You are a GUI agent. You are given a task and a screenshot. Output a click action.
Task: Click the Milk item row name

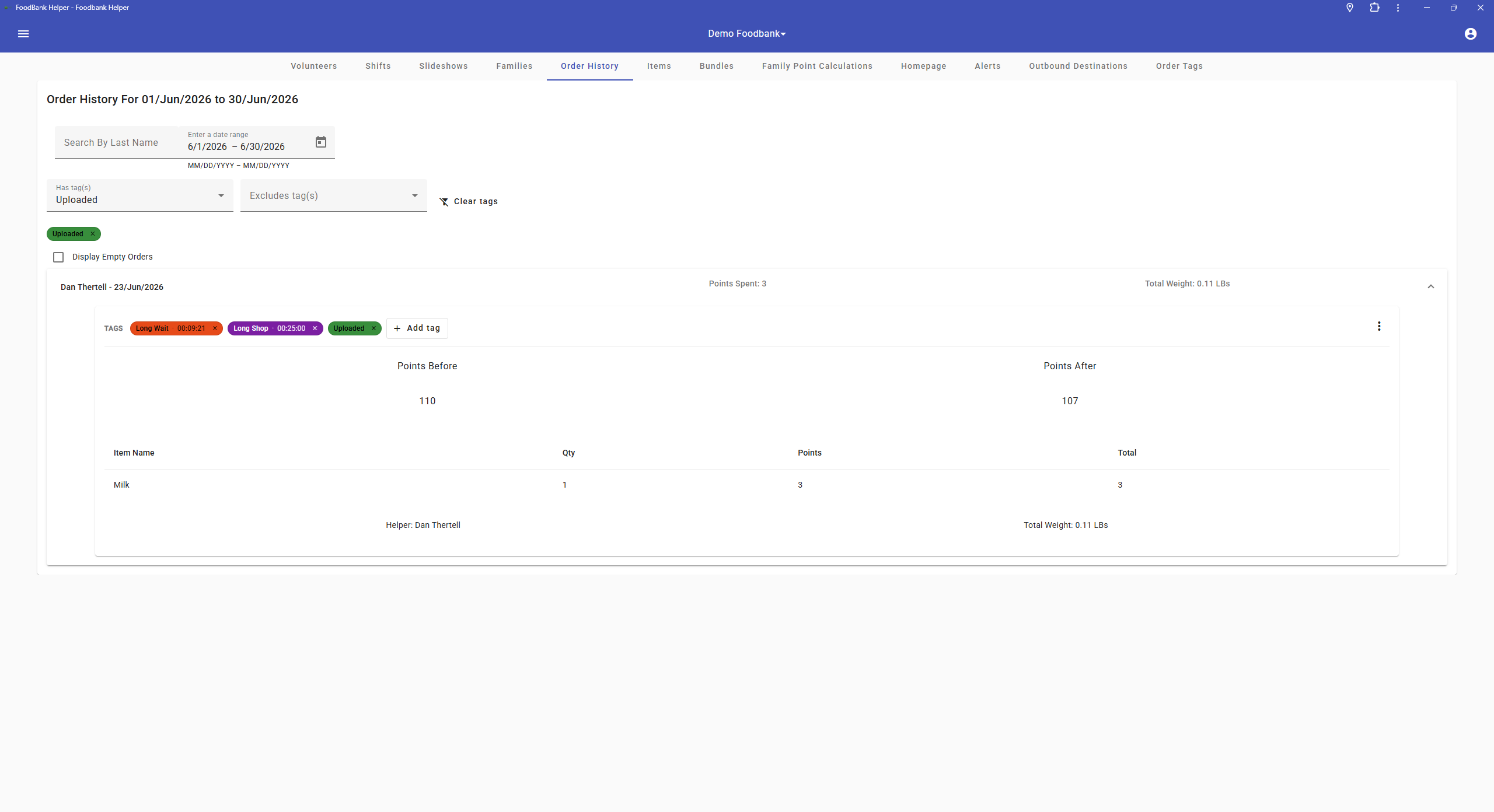pos(121,485)
